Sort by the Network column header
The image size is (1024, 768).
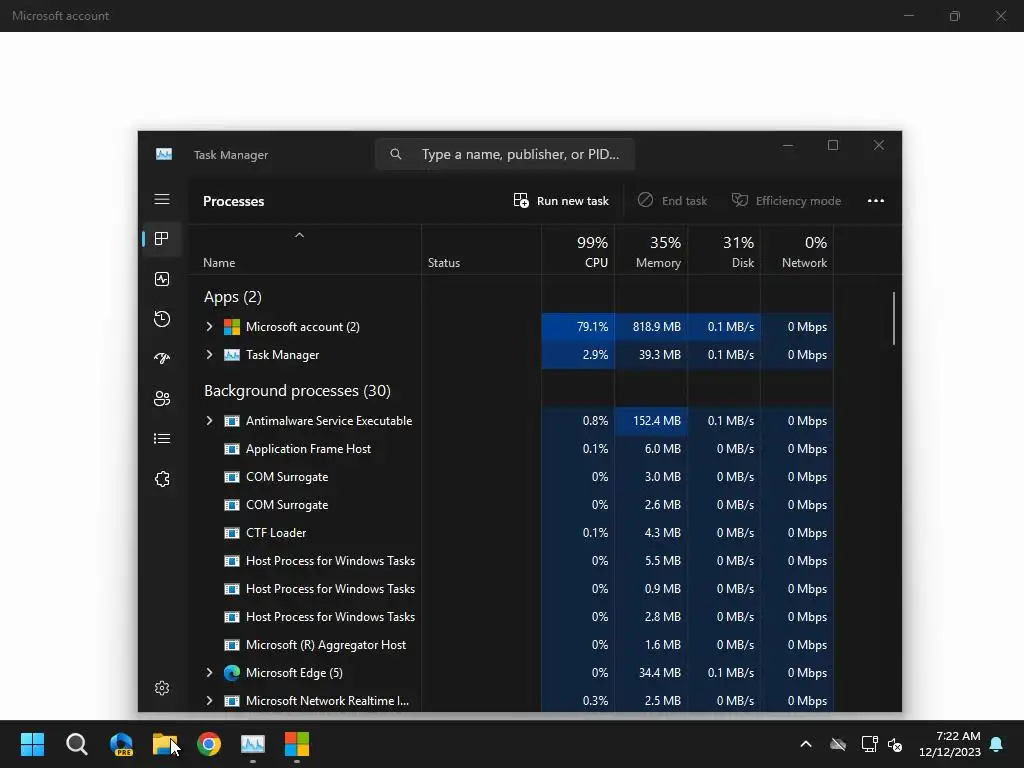pyautogui.click(x=797, y=251)
